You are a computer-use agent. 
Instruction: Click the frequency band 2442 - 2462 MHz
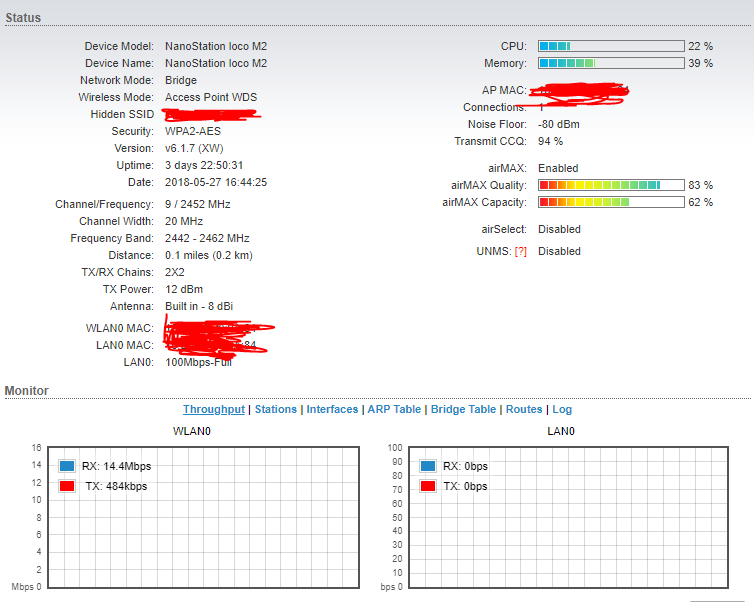tap(207, 238)
